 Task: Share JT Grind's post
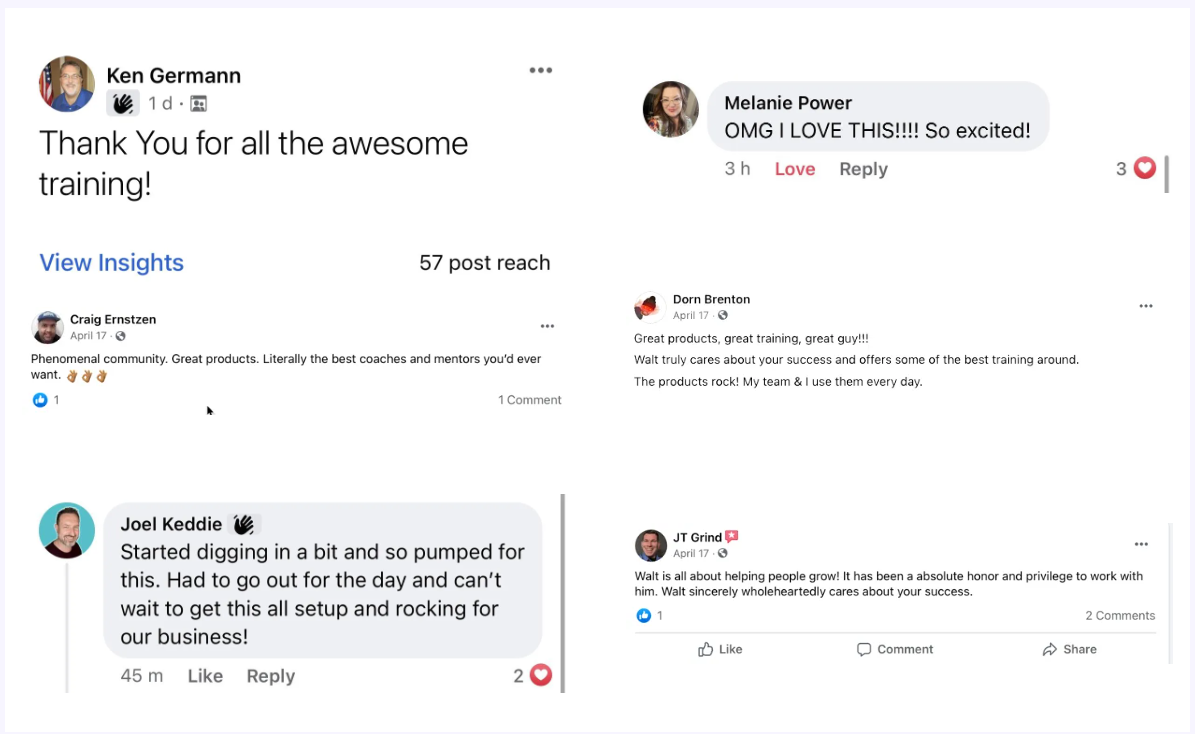click(1069, 649)
